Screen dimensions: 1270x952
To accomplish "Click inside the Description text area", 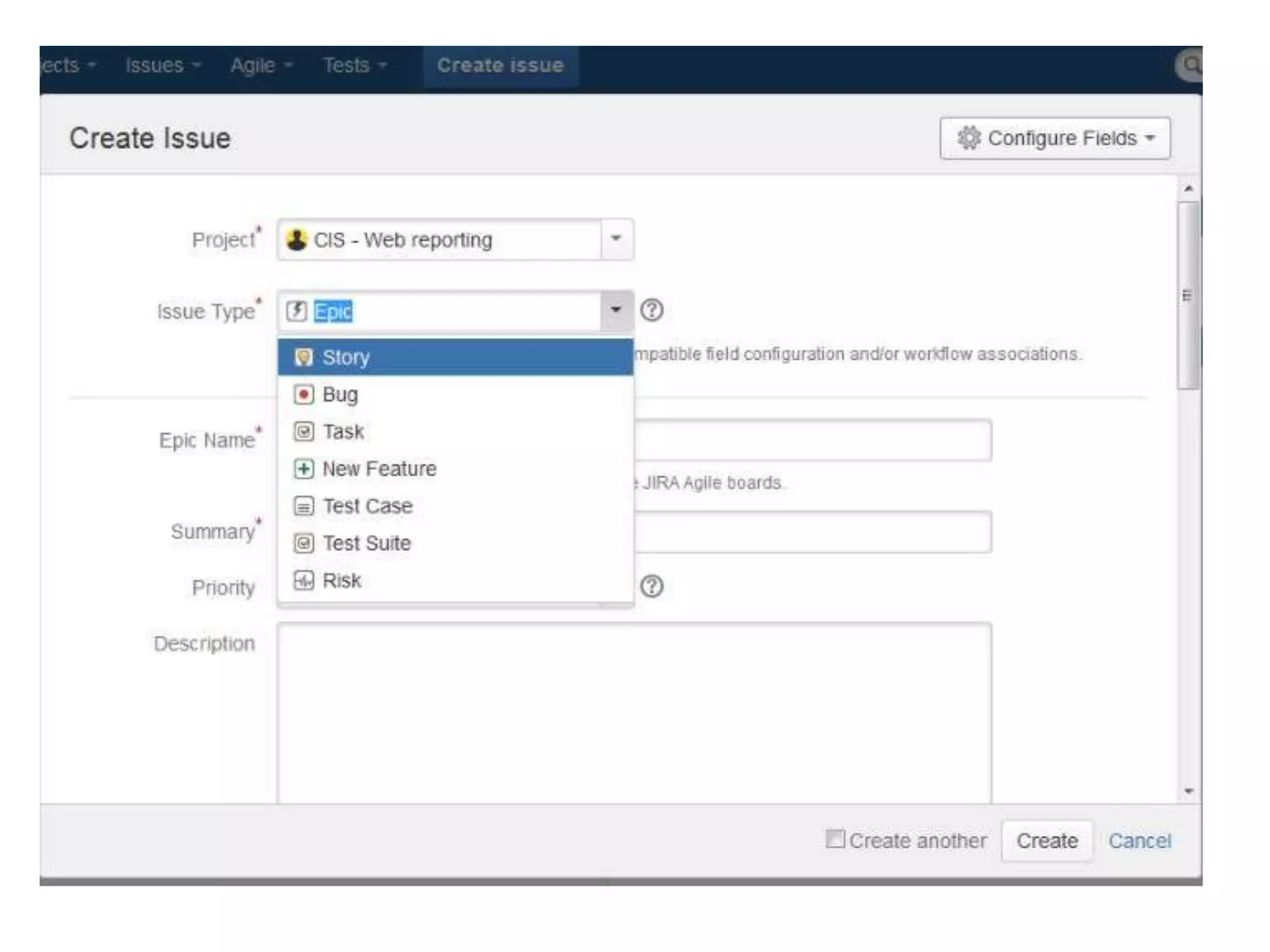I will 634,713.
